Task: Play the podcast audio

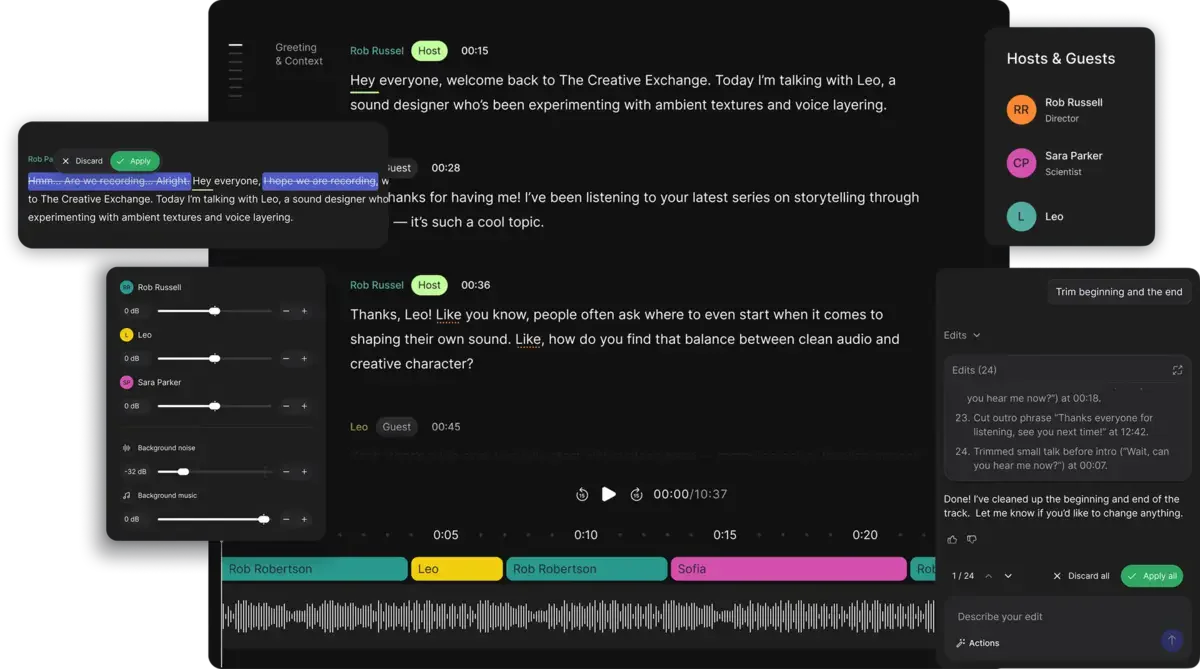Action: (x=609, y=494)
